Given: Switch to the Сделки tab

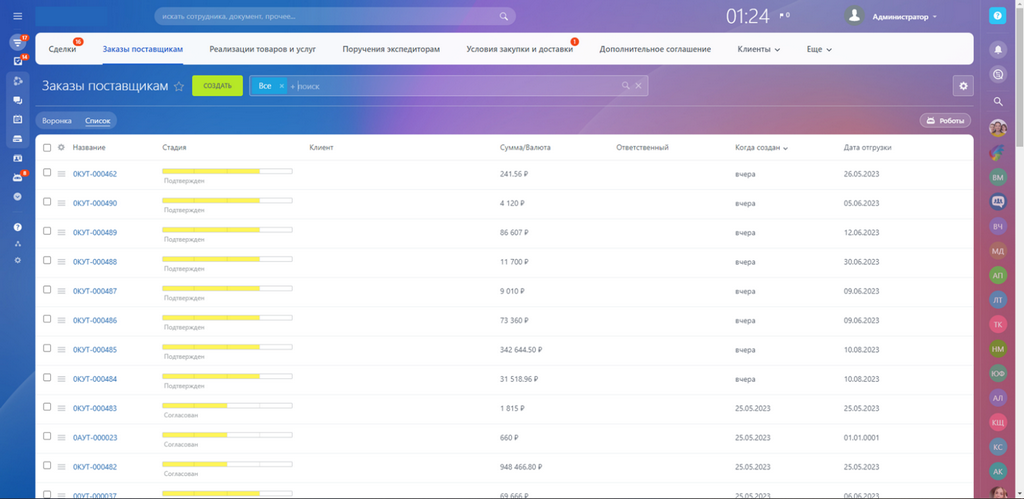Looking at the screenshot, I should (62, 49).
